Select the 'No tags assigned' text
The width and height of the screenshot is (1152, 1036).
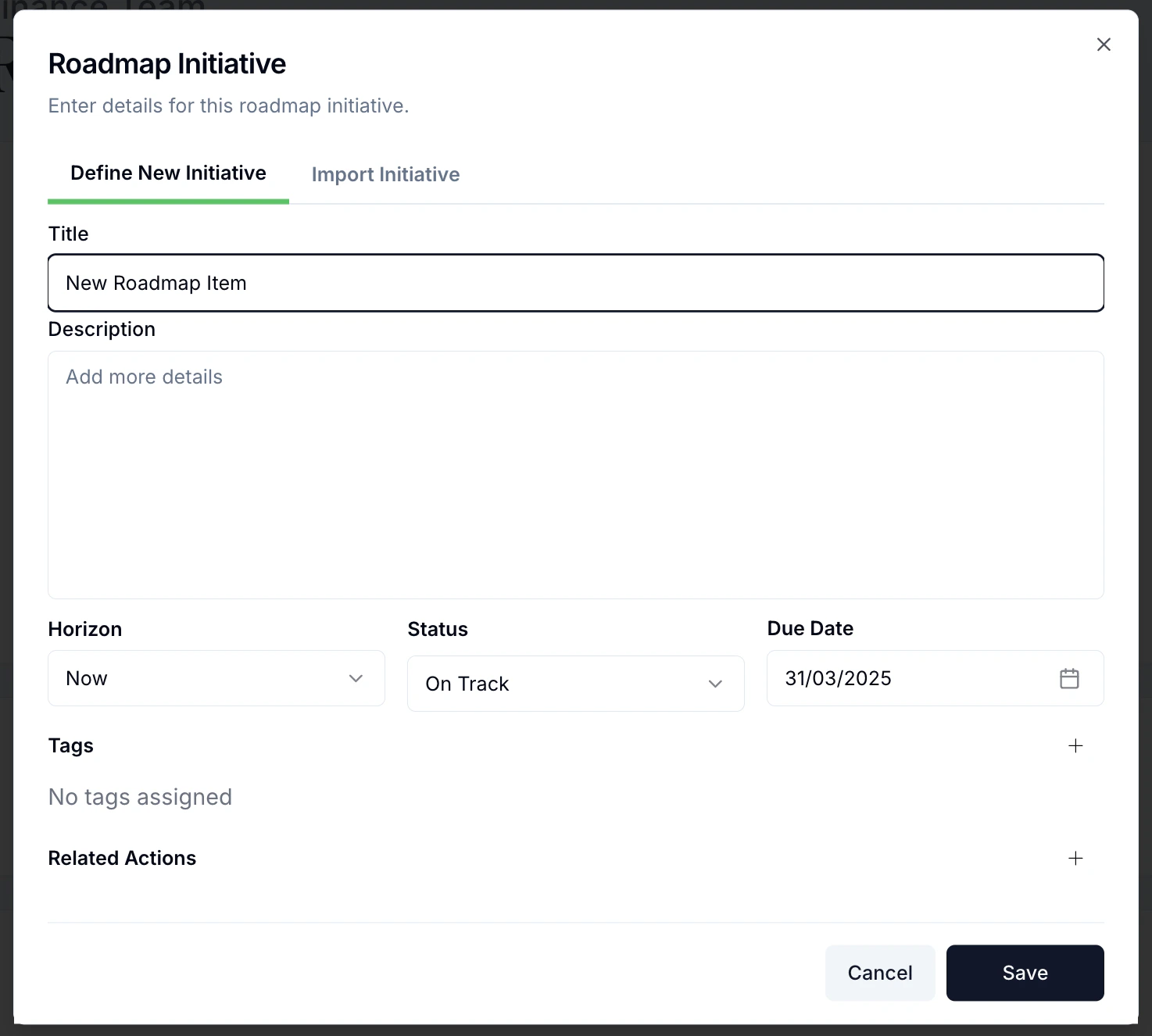(141, 797)
